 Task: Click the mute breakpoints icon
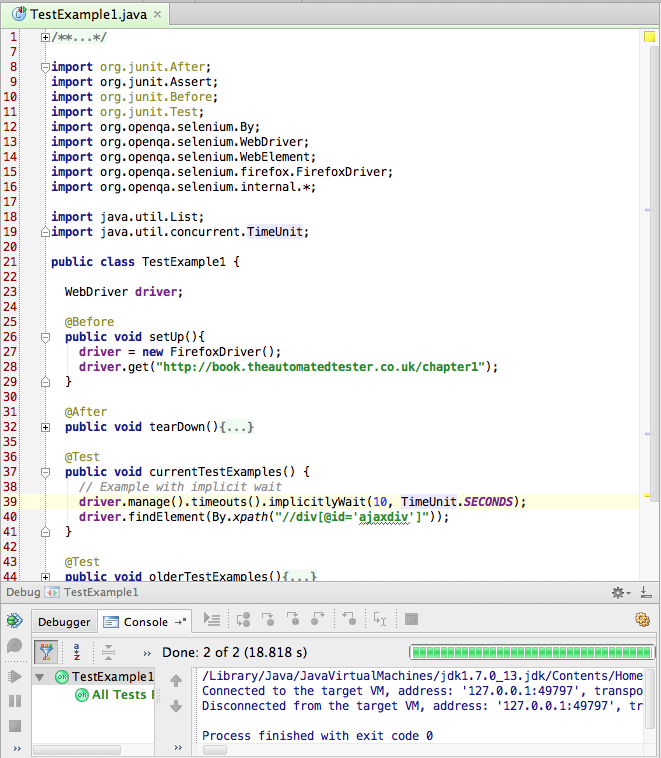[x=15, y=645]
